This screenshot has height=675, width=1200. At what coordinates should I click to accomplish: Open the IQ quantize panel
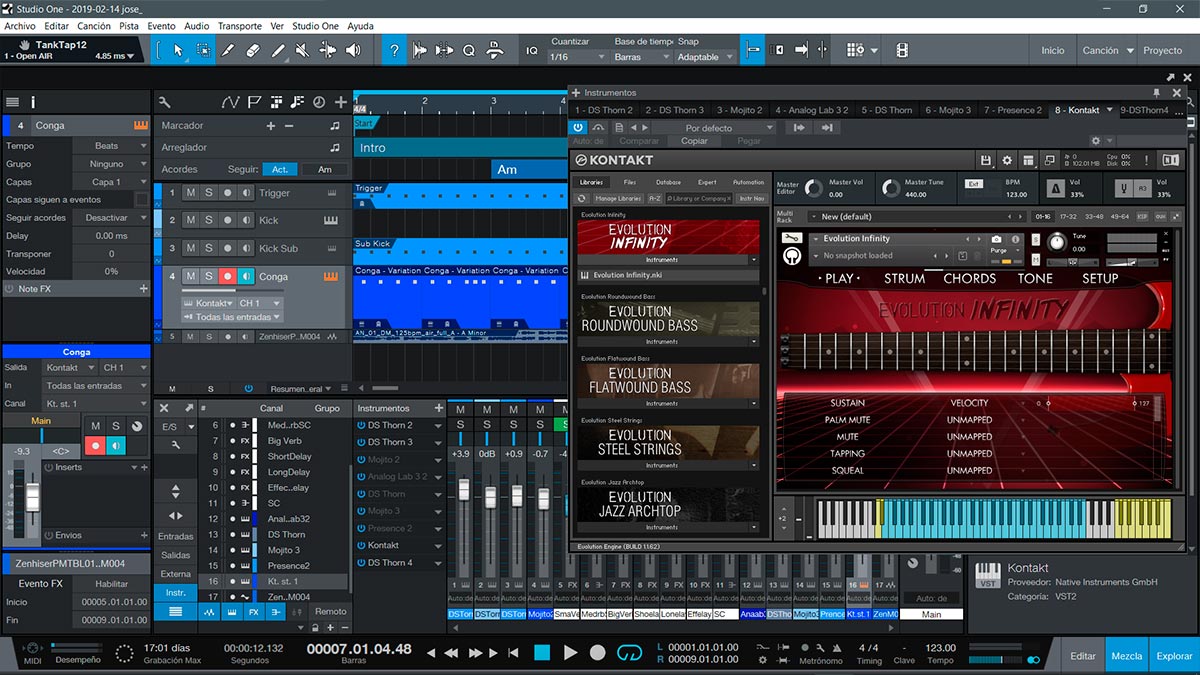point(532,50)
